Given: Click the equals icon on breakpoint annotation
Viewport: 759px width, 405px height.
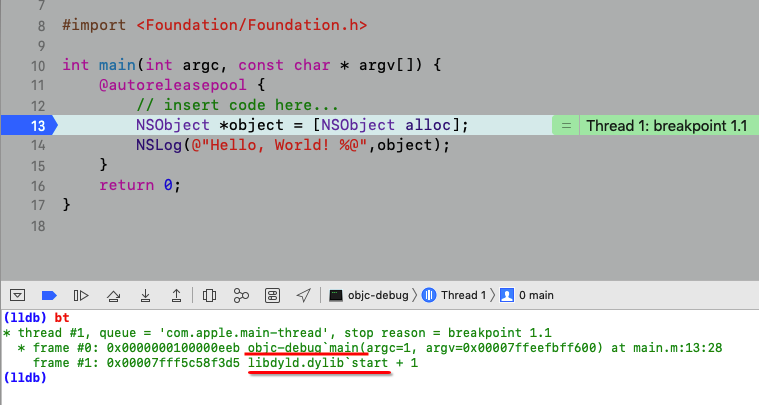Looking at the screenshot, I should [566, 126].
